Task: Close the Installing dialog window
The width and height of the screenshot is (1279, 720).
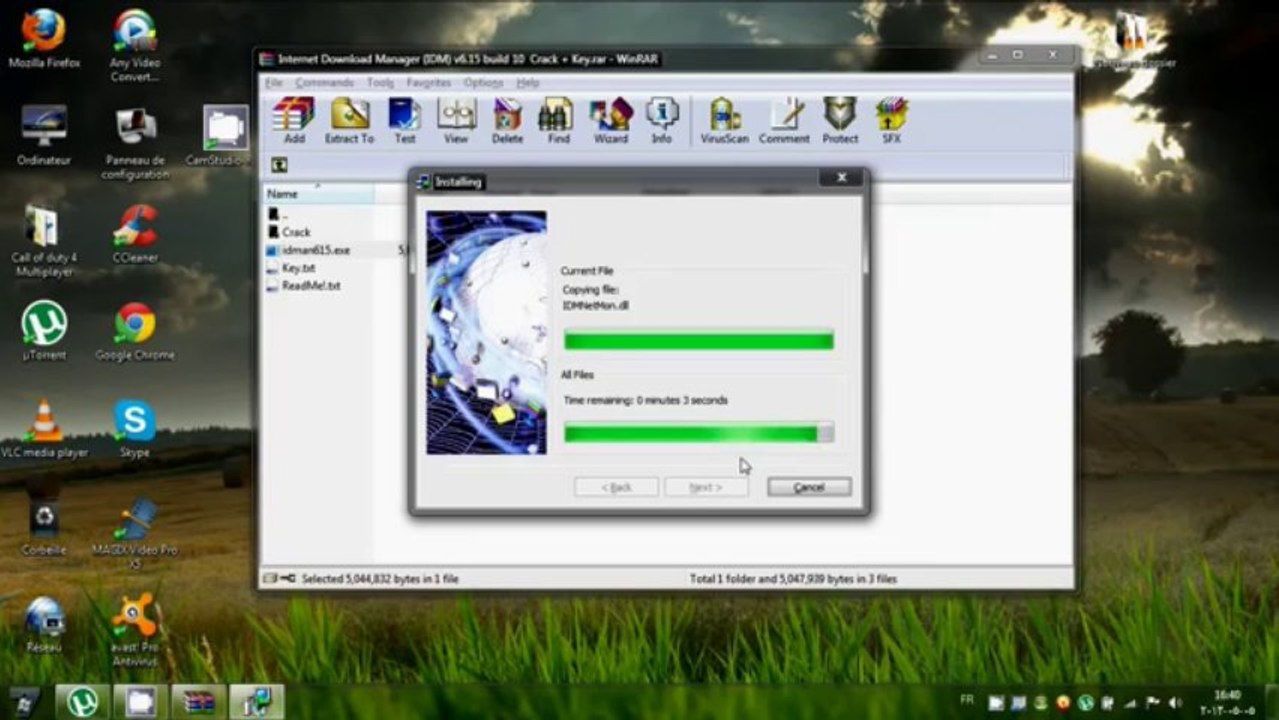Action: click(841, 178)
